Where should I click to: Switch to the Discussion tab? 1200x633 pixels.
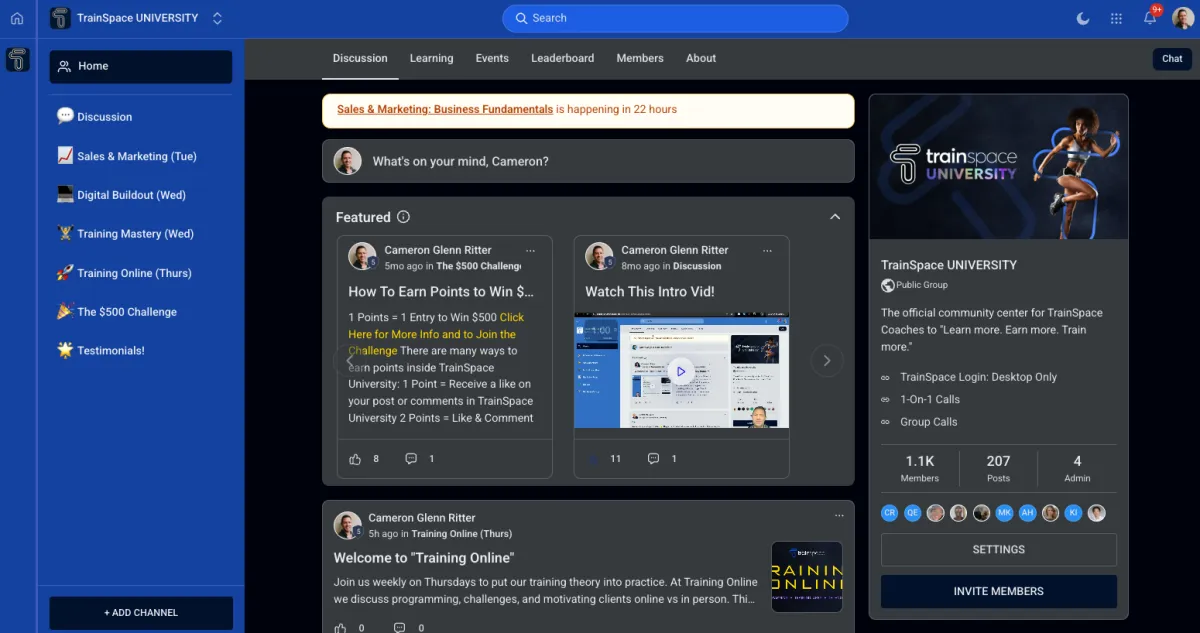[x=360, y=58]
